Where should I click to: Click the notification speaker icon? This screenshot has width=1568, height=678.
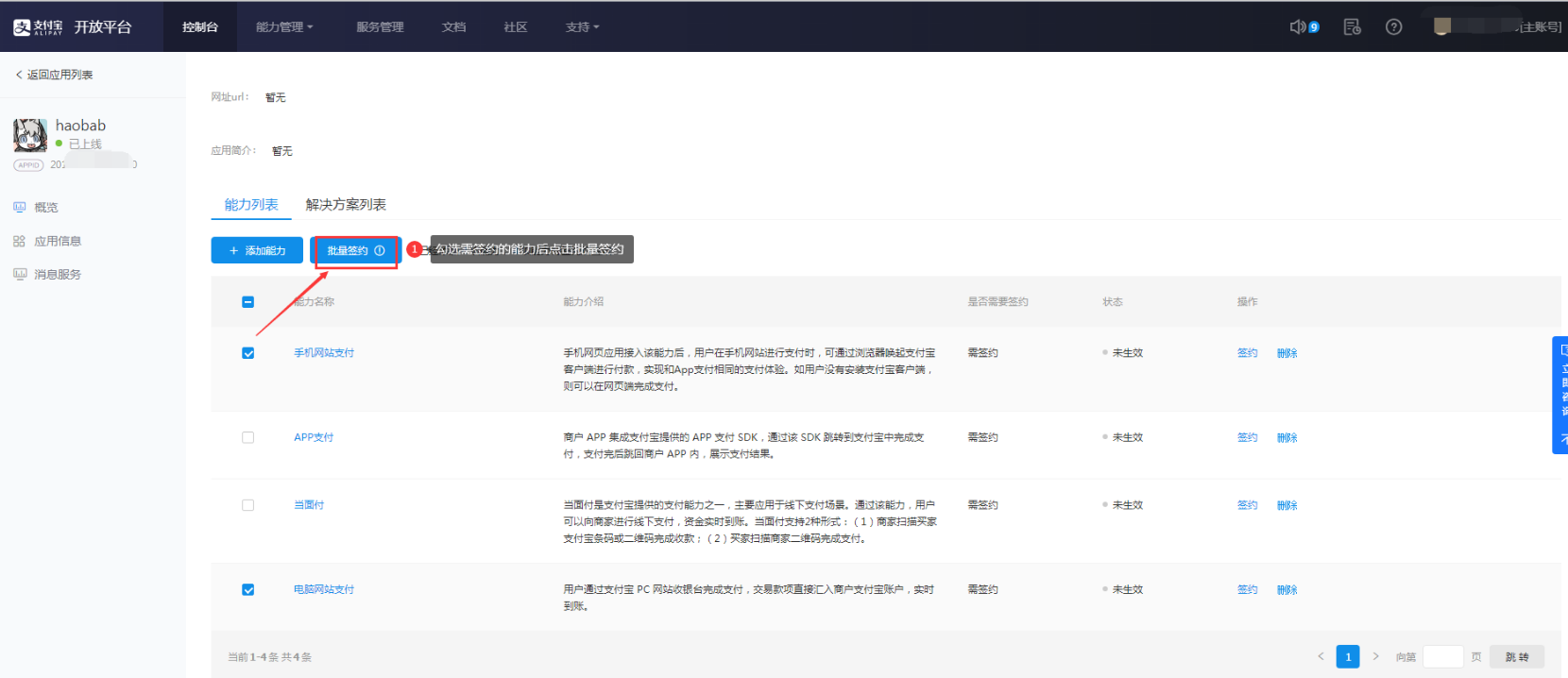[x=1298, y=26]
